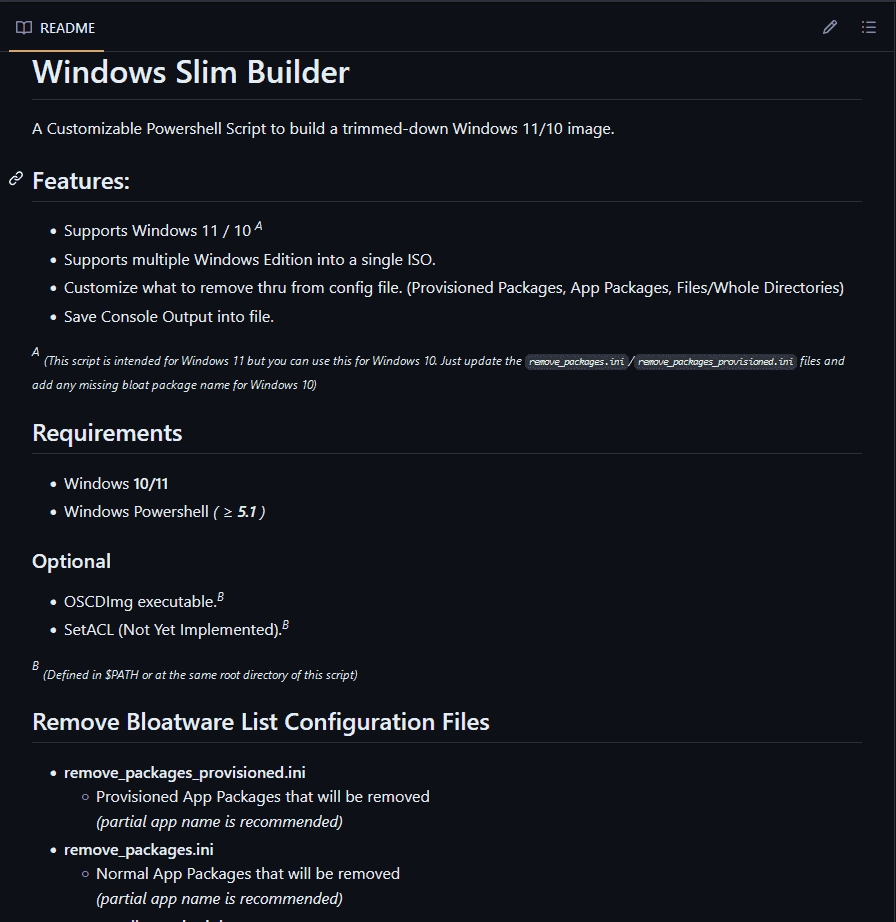Screen dimensions: 896x922
Task: Click footnote A marker above the script note
Action: [x=35, y=352]
